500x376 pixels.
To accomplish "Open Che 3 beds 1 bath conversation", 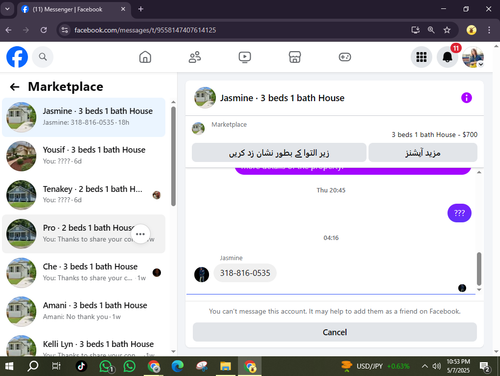I will tap(84, 272).
